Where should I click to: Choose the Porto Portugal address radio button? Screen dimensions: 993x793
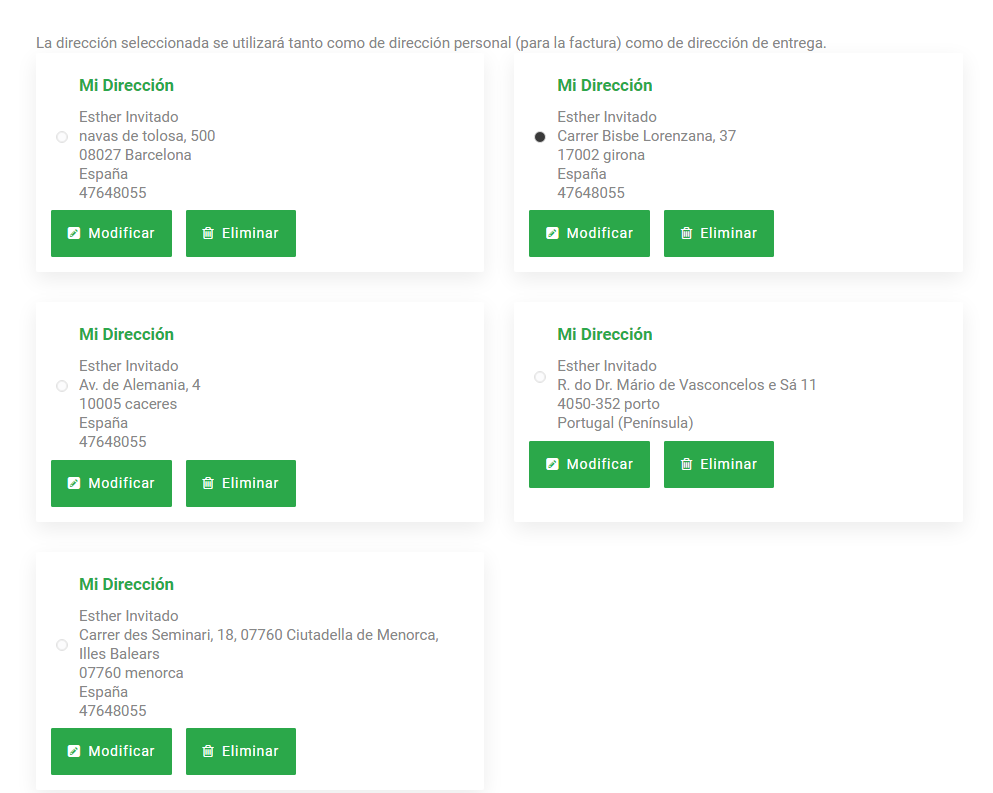click(540, 377)
